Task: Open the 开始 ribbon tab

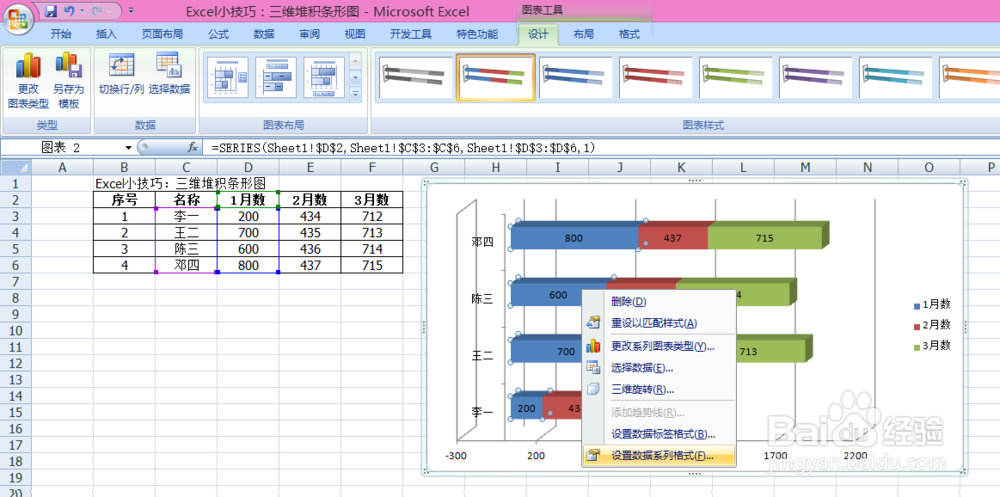Action: [x=61, y=34]
